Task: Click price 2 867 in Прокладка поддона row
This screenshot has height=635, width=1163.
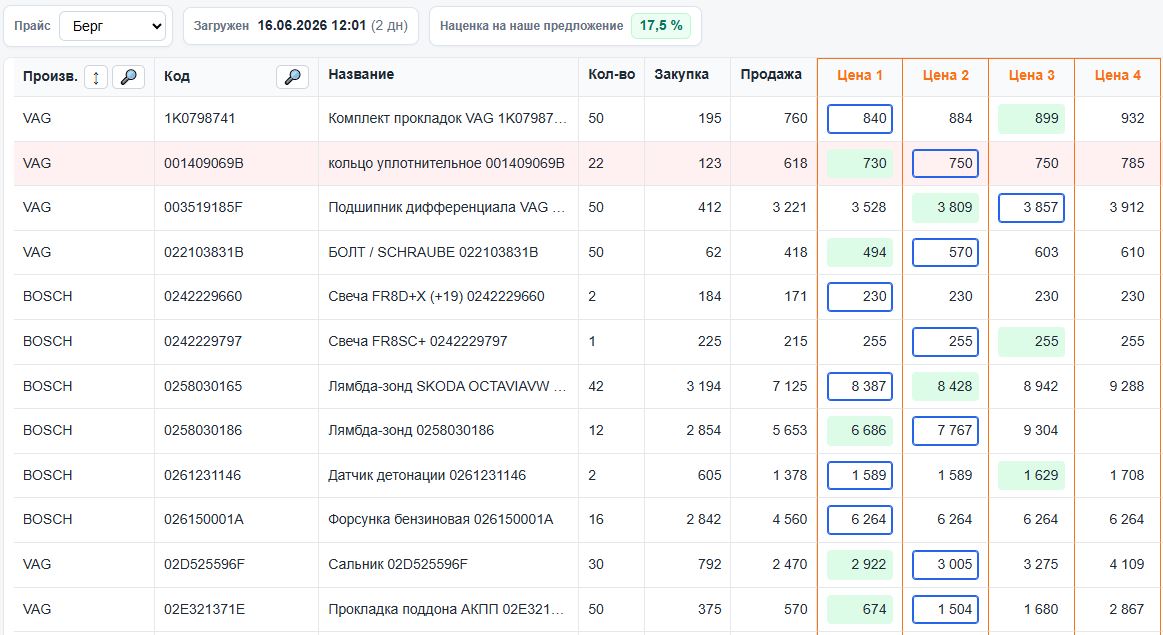Action: [1127, 609]
